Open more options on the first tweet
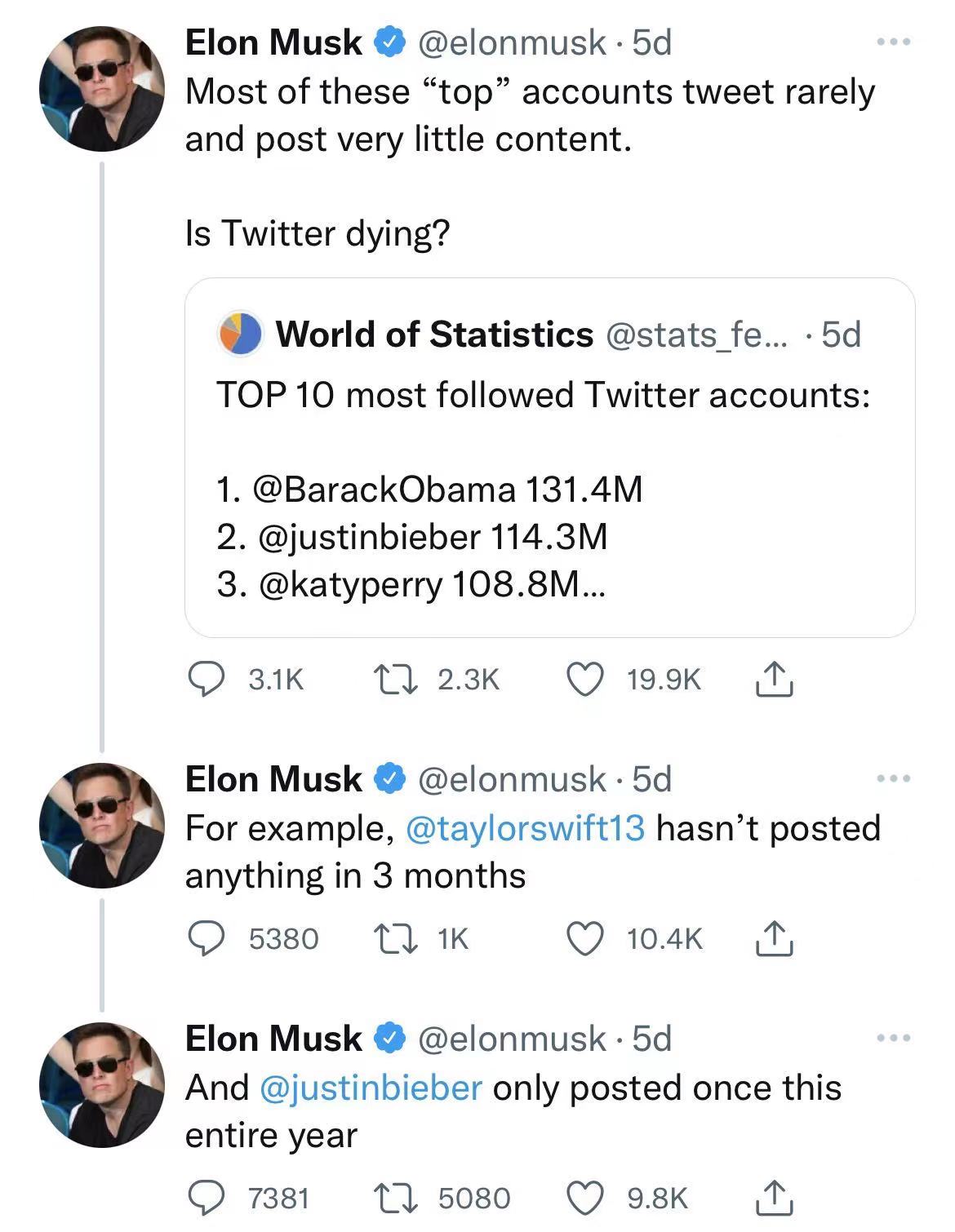Image resolution: width=955 pixels, height=1232 pixels. (x=893, y=42)
